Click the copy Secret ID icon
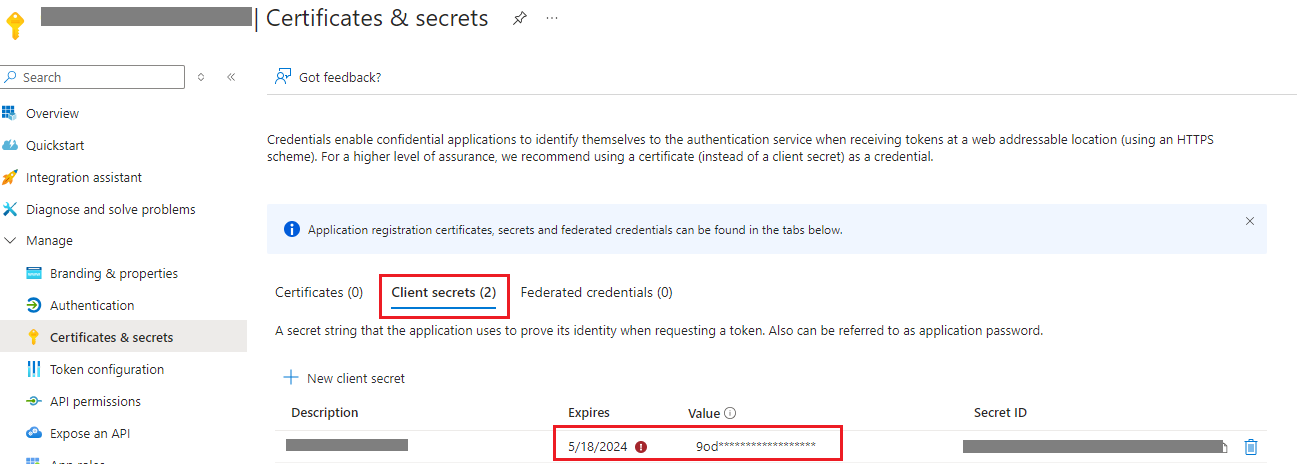 [1226, 447]
